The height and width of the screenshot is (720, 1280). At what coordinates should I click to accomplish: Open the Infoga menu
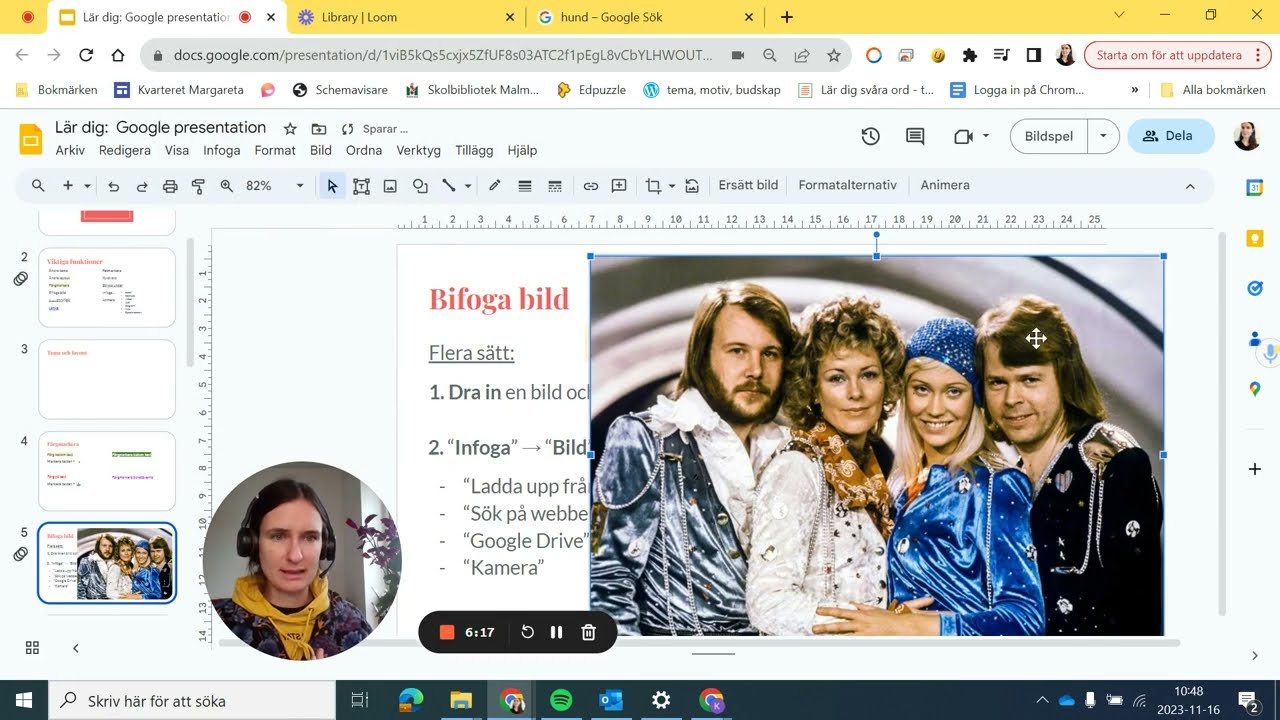pyautogui.click(x=222, y=150)
